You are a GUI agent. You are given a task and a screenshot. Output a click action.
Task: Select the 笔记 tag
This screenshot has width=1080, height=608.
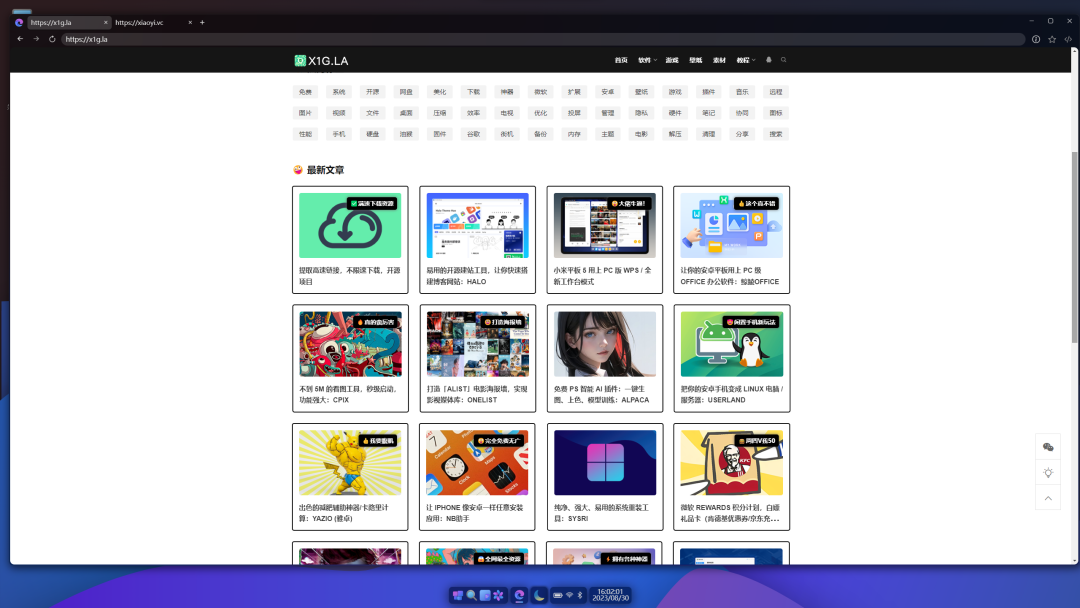click(708, 113)
